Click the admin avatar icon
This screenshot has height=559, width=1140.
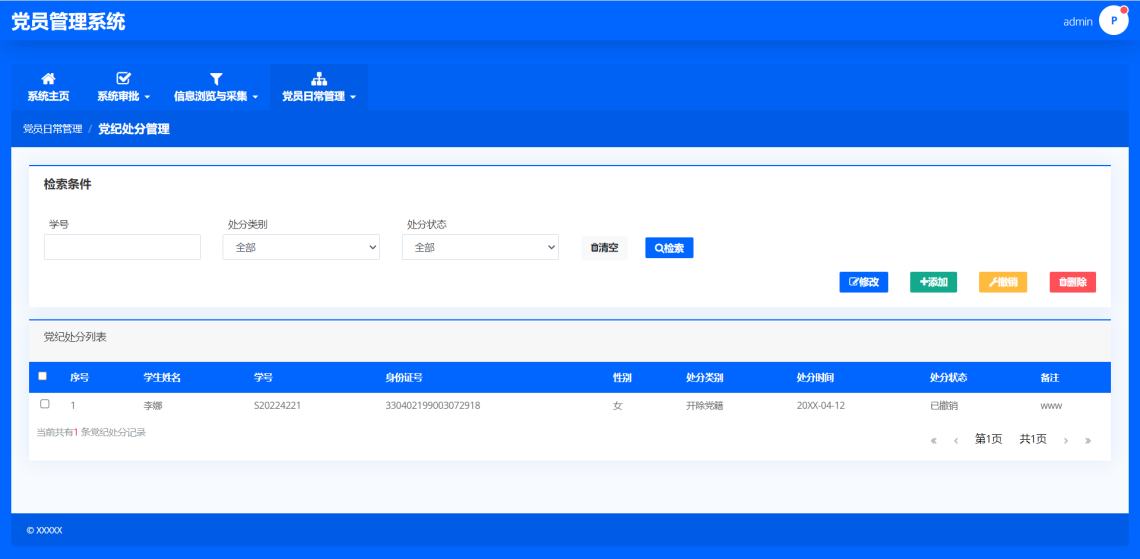pyautogui.click(x=1113, y=20)
